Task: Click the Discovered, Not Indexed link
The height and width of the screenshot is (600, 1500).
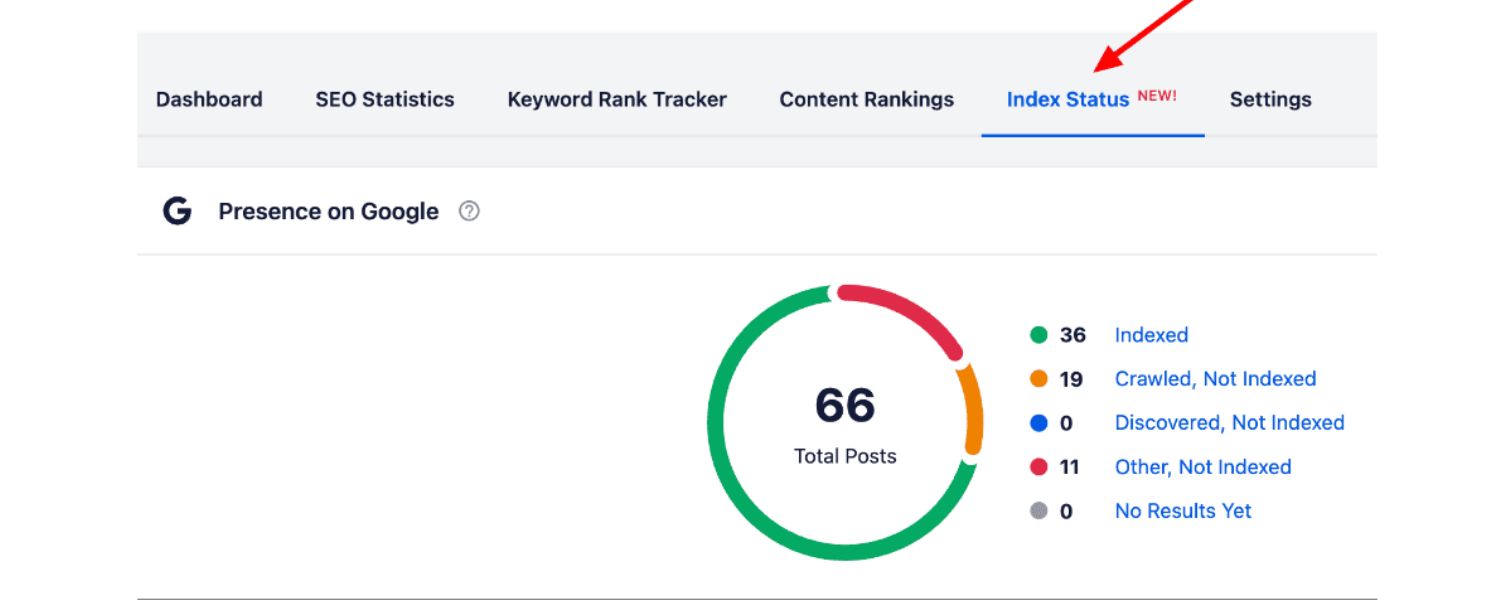Action: 1229,423
